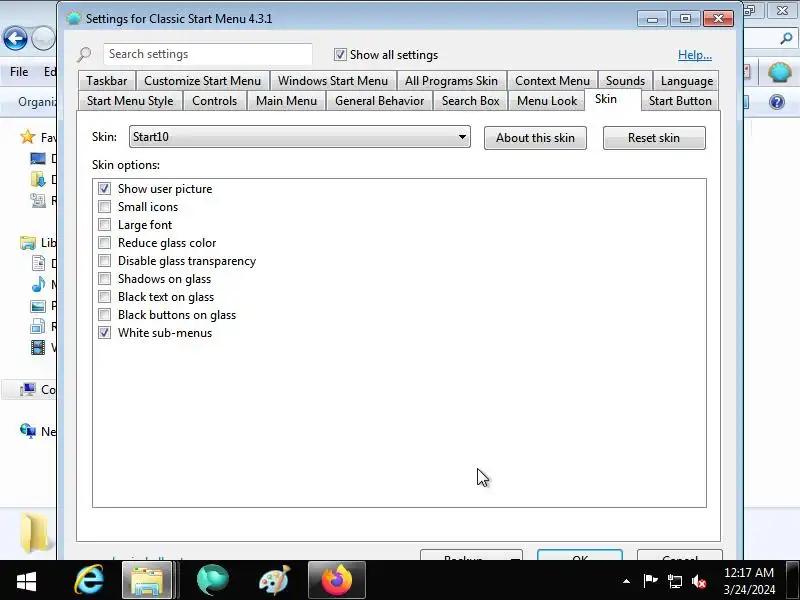Open the Start Button tab
Viewport: 800px width, 600px height.
pyautogui.click(x=680, y=101)
